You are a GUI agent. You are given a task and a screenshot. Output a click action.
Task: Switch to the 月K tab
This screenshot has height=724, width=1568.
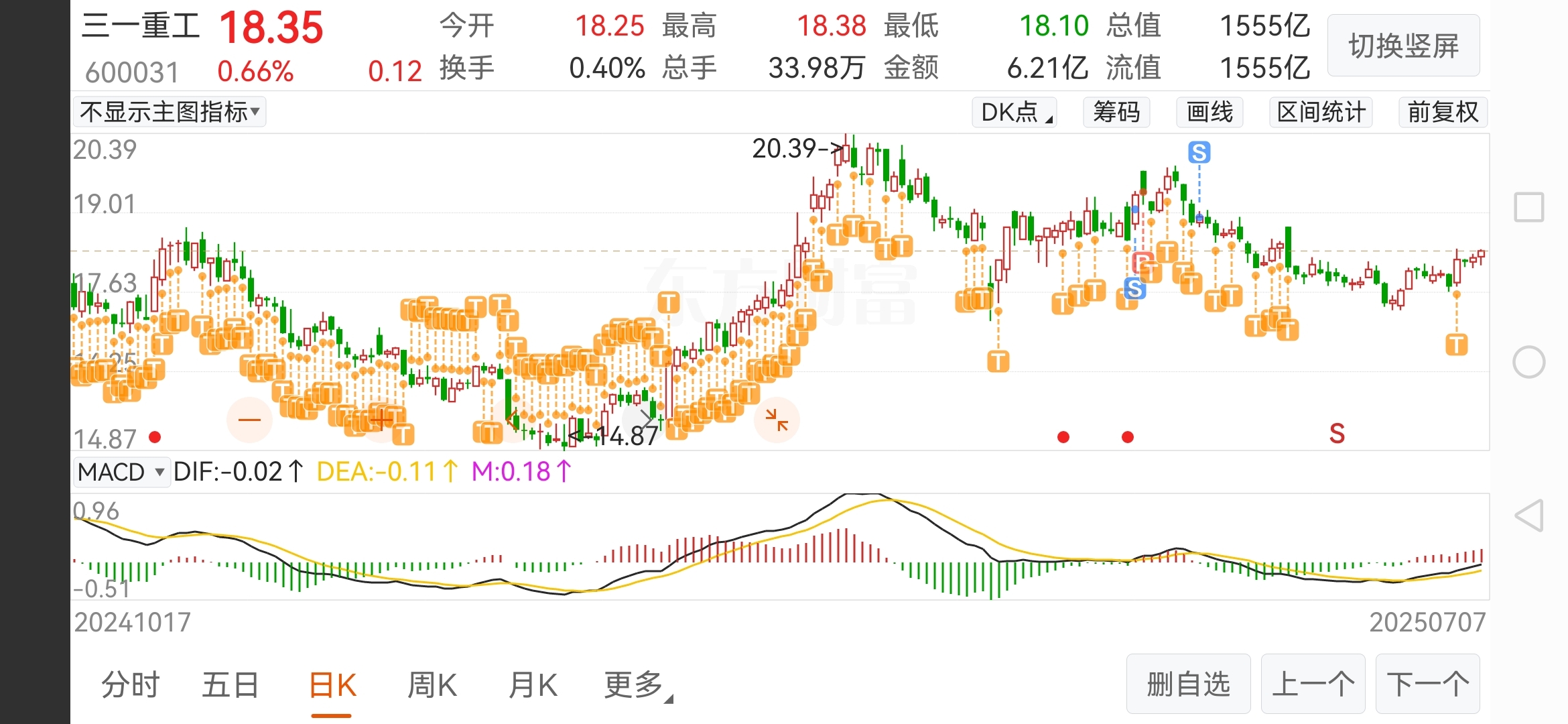click(533, 685)
